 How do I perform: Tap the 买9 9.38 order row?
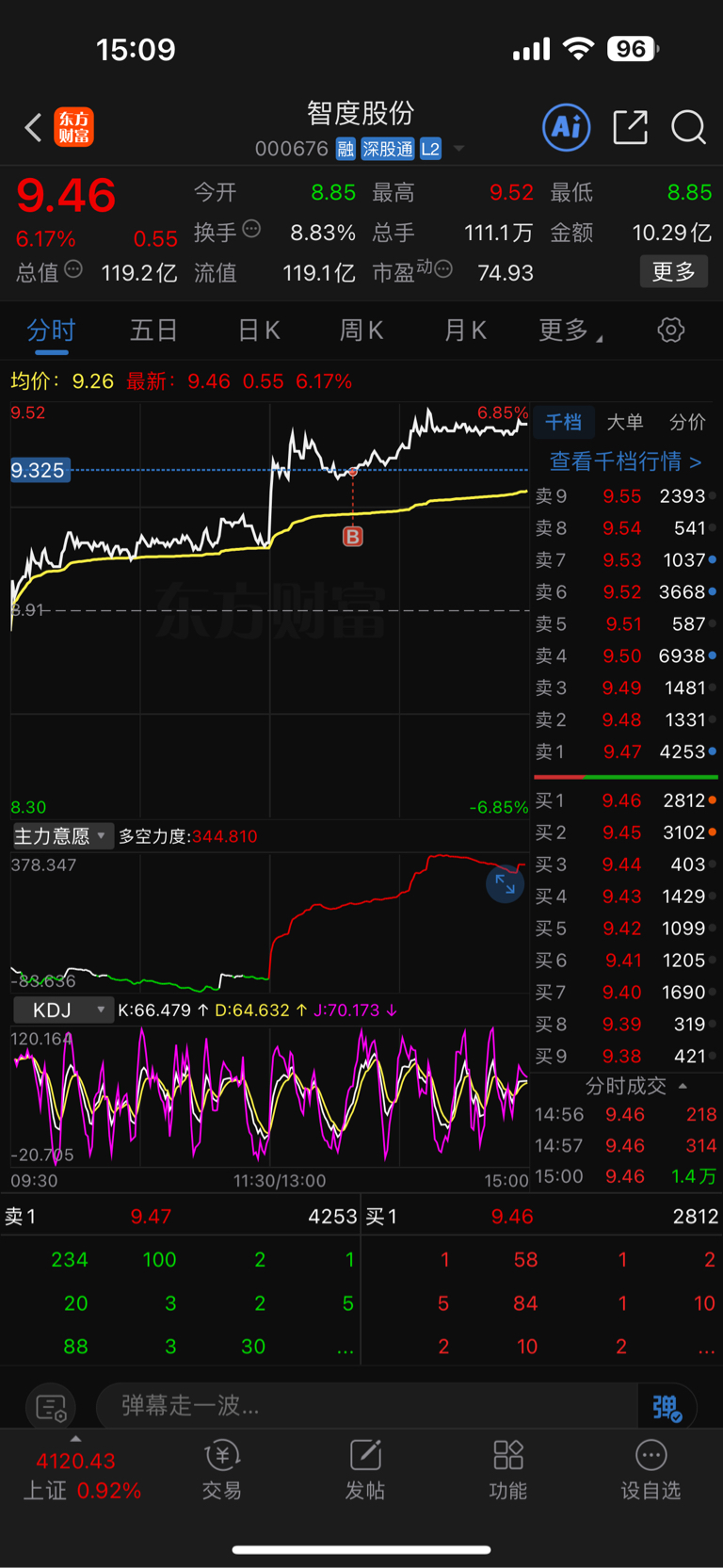click(x=626, y=1057)
